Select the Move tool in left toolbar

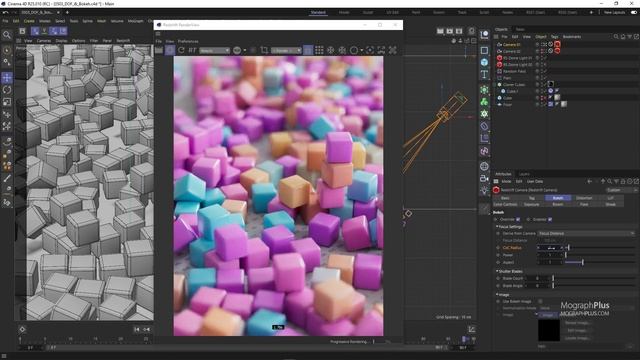point(7,78)
